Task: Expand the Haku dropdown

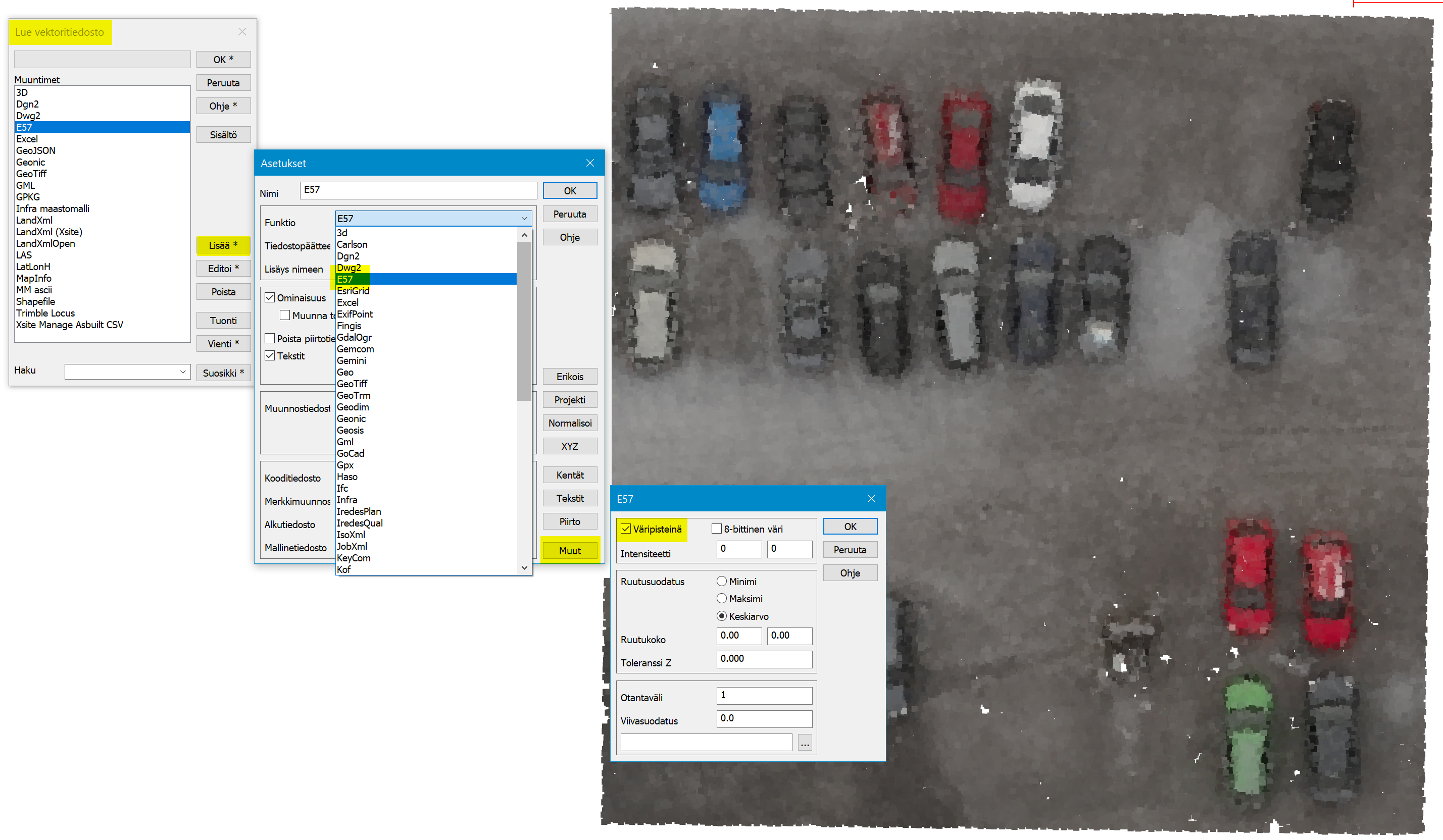Action: coord(183,372)
